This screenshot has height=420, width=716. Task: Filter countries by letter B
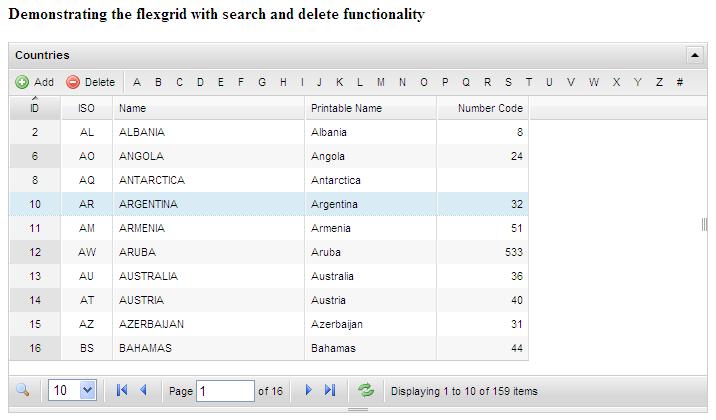158,83
